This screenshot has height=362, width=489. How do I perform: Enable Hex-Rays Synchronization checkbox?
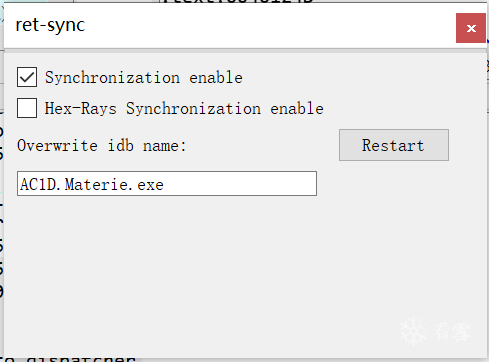(27, 108)
